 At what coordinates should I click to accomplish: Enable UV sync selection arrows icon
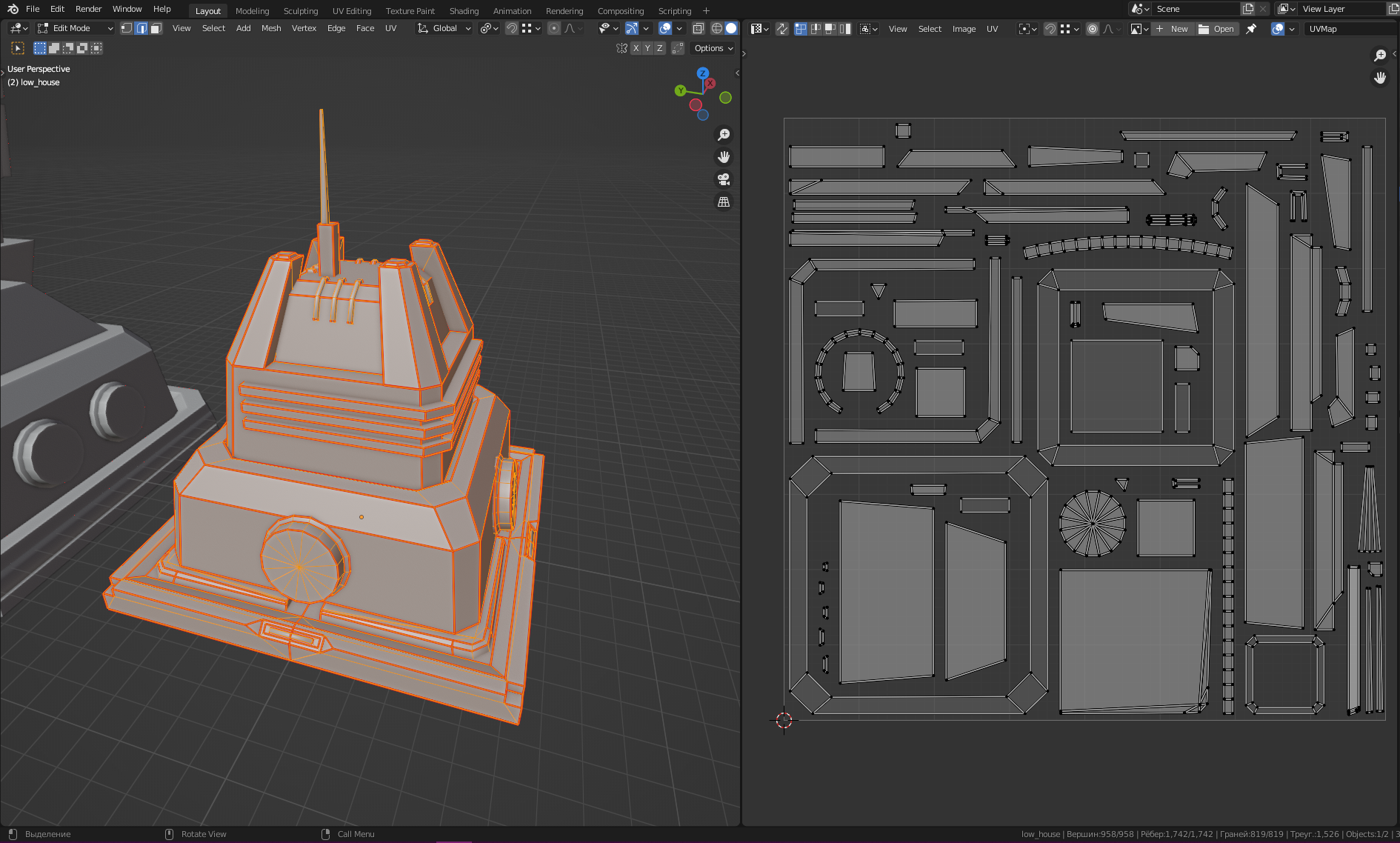781,29
